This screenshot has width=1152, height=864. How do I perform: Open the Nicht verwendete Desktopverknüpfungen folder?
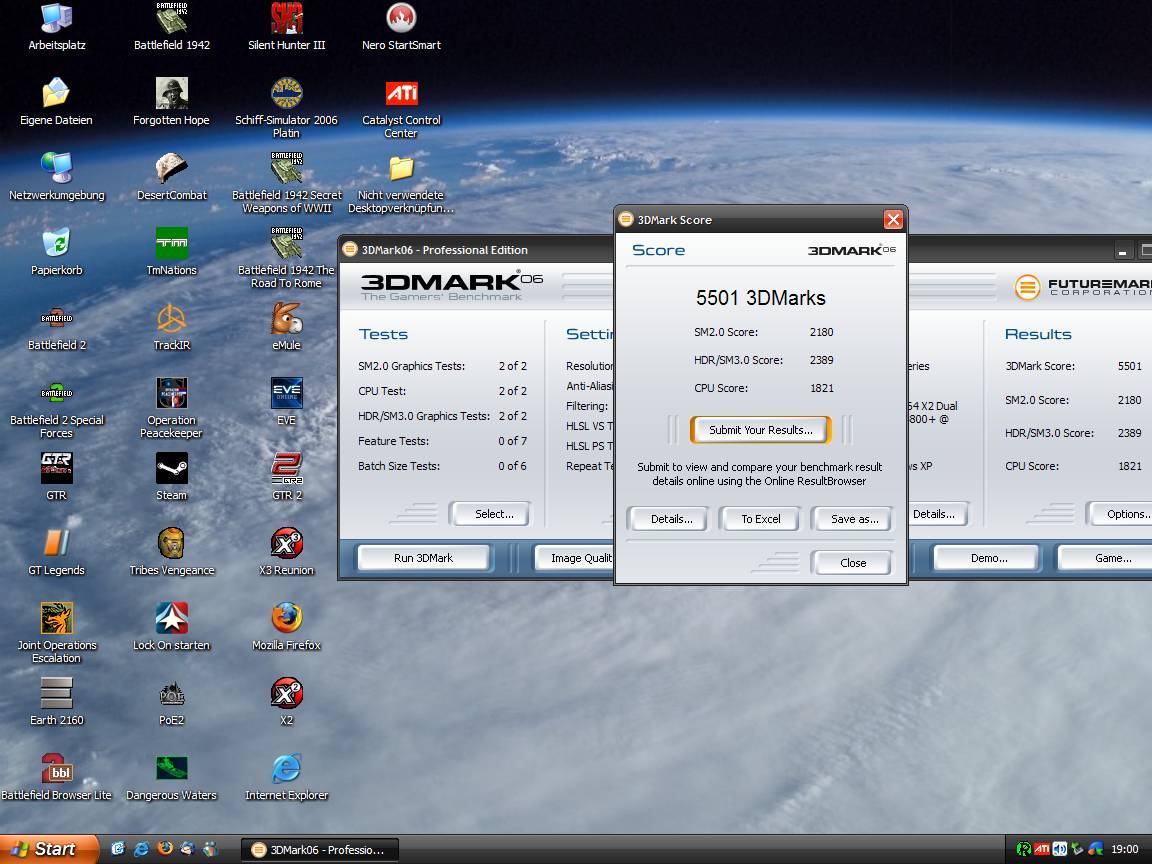click(401, 183)
